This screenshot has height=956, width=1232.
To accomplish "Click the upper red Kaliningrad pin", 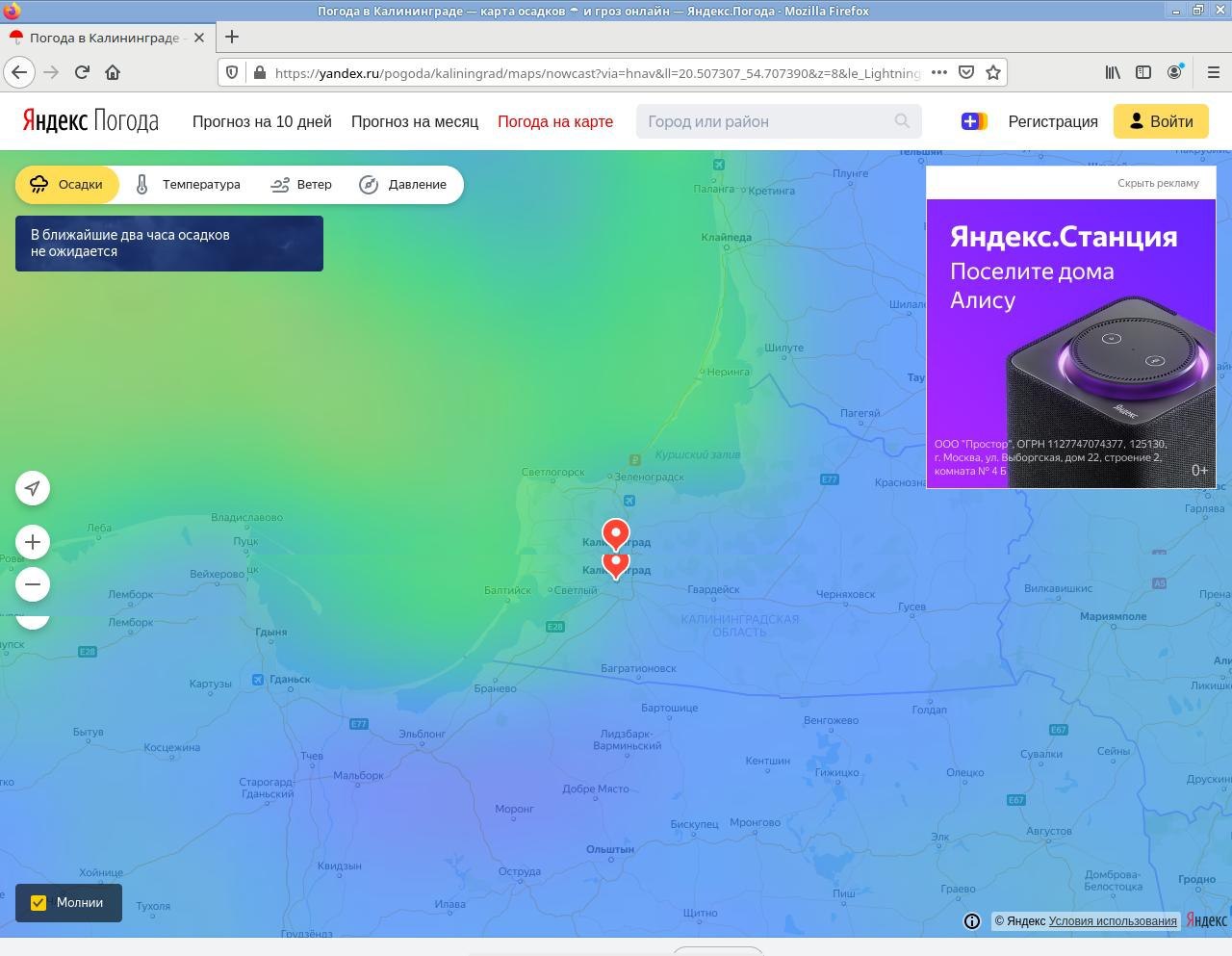I will (x=616, y=533).
